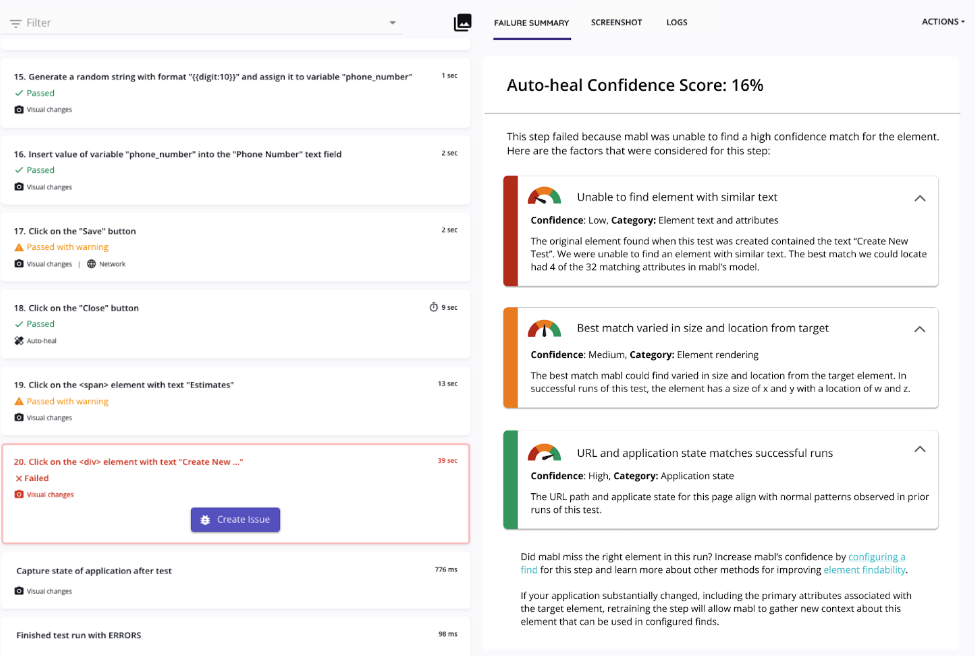This screenshot has width=975, height=656.
Task: Click the filter list icon
Action: (x=16, y=23)
